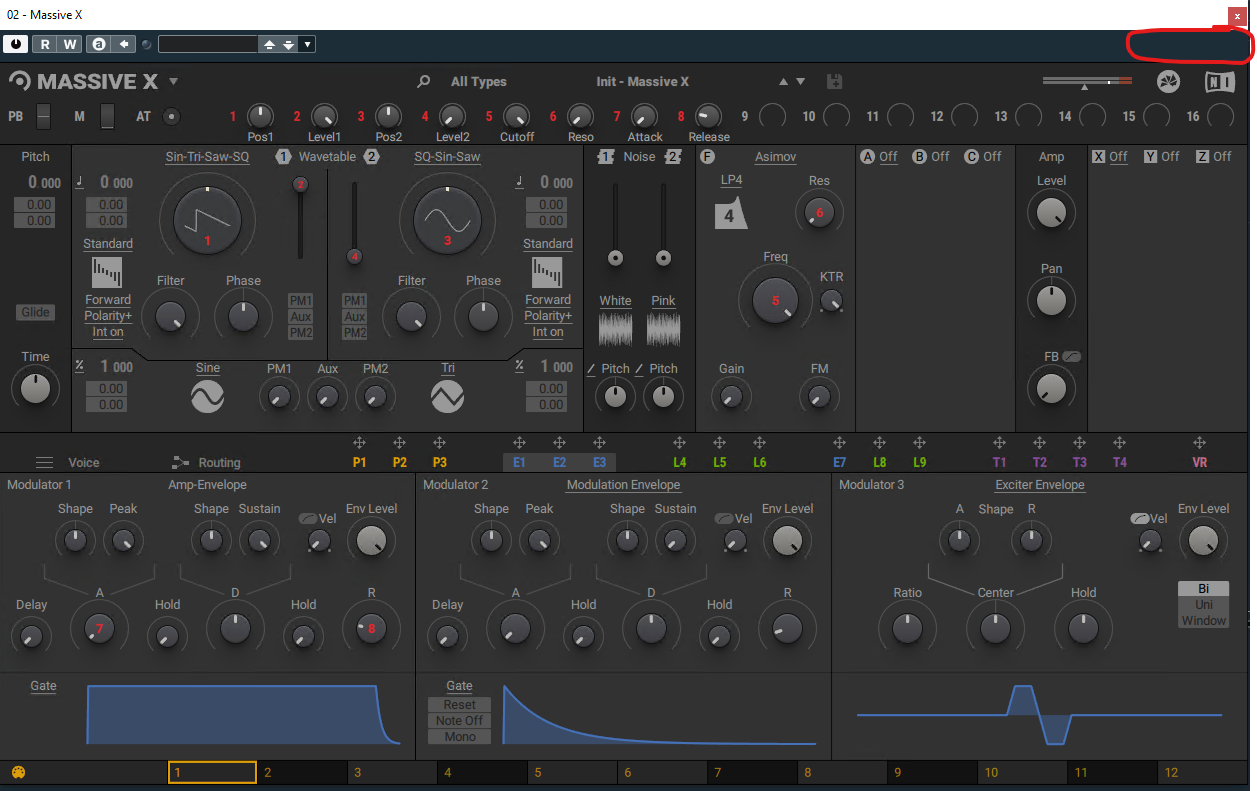Open the Modulation Envelope type menu

(623, 485)
